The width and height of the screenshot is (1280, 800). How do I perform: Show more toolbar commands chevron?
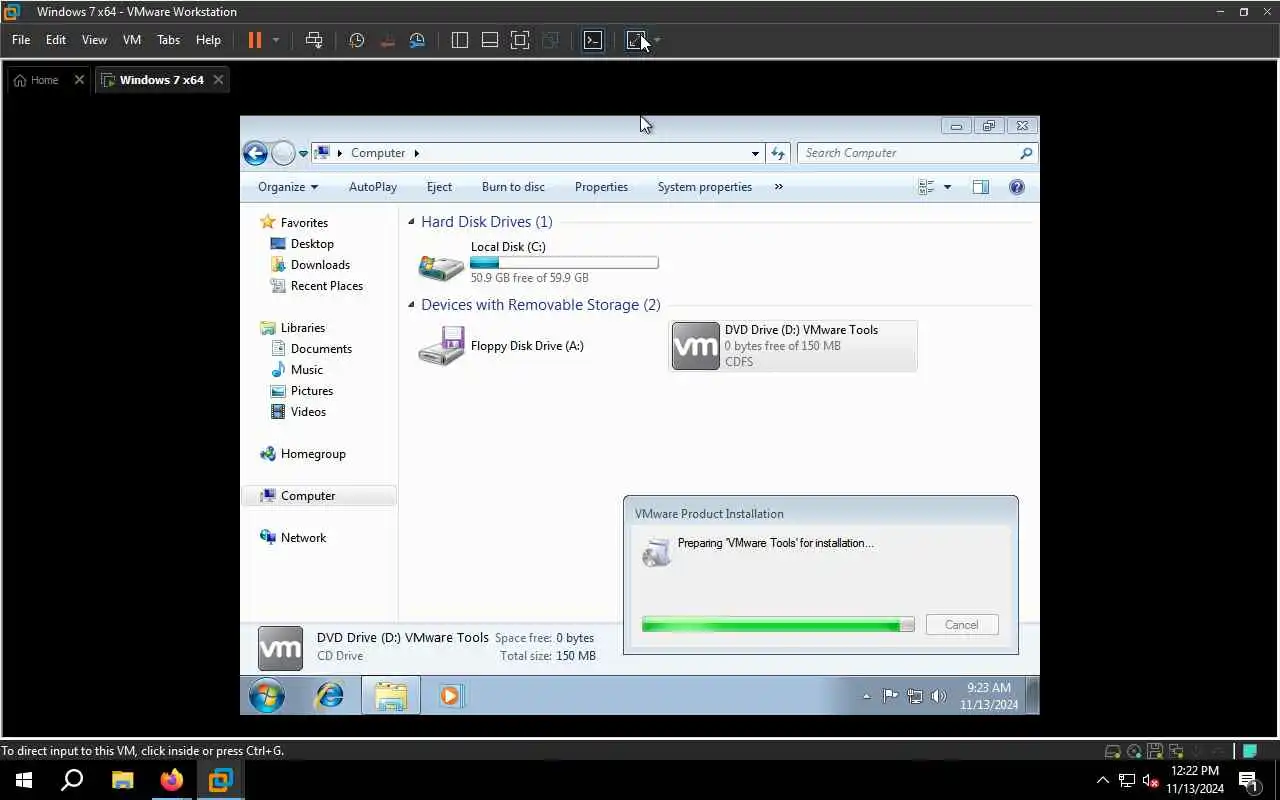[x=779, y=187]
